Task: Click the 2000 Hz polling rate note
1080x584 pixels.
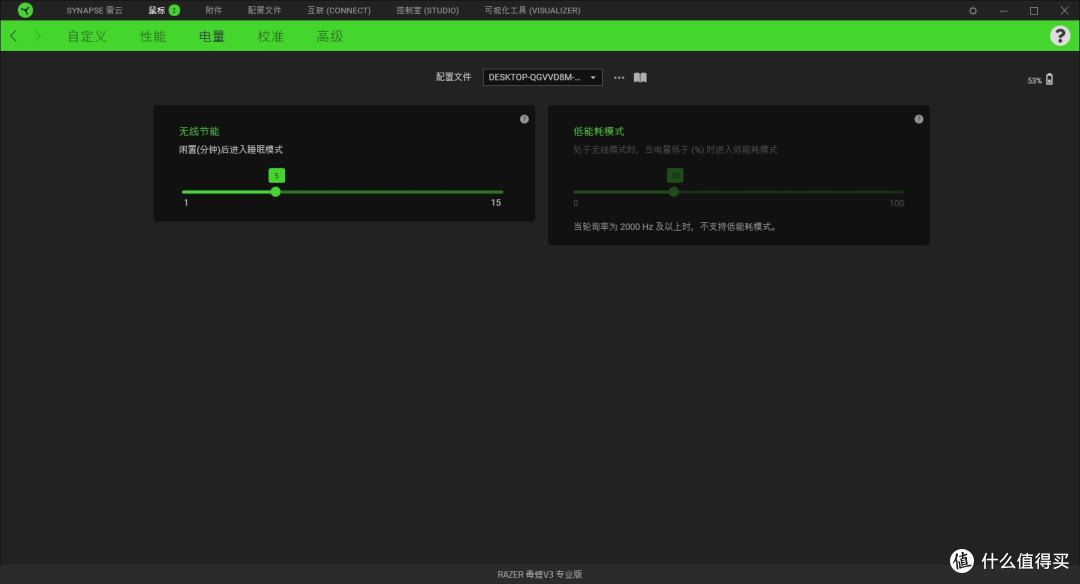Action: coord(676,227)
